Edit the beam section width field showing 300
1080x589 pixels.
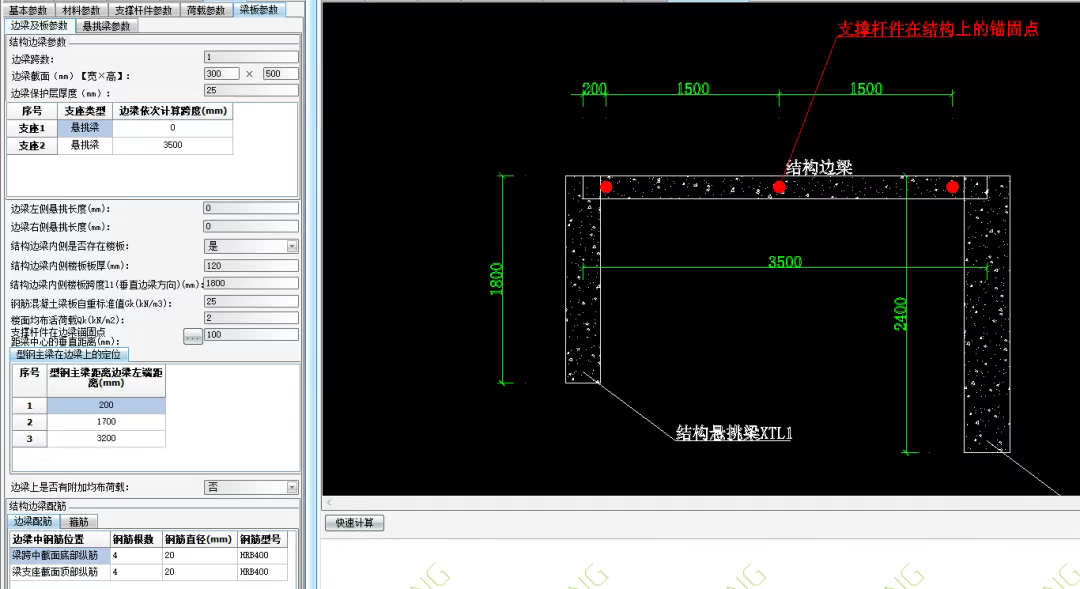(222, 74)
